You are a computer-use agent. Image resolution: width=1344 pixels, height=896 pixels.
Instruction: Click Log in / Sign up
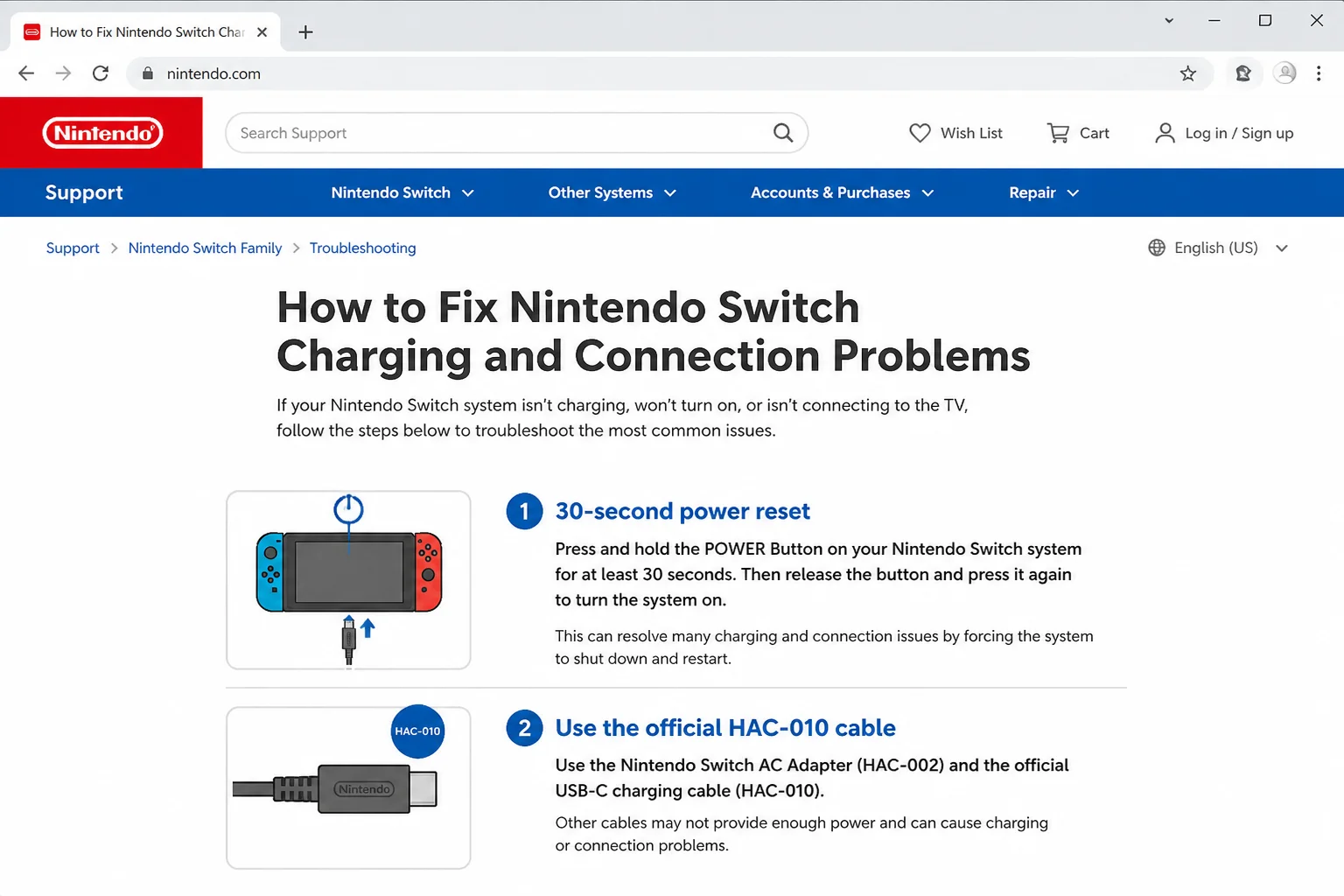[1224, 133]
